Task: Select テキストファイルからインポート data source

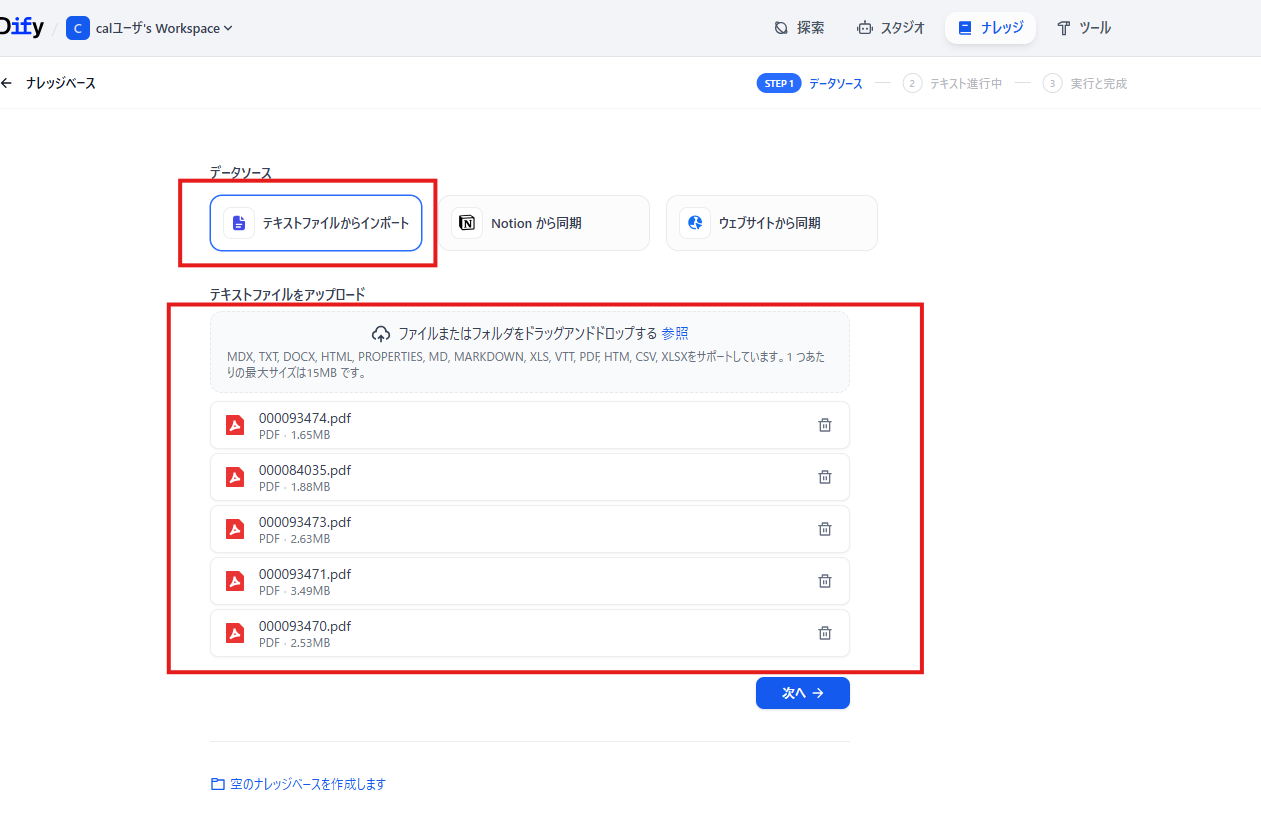Action: point(316,223)
